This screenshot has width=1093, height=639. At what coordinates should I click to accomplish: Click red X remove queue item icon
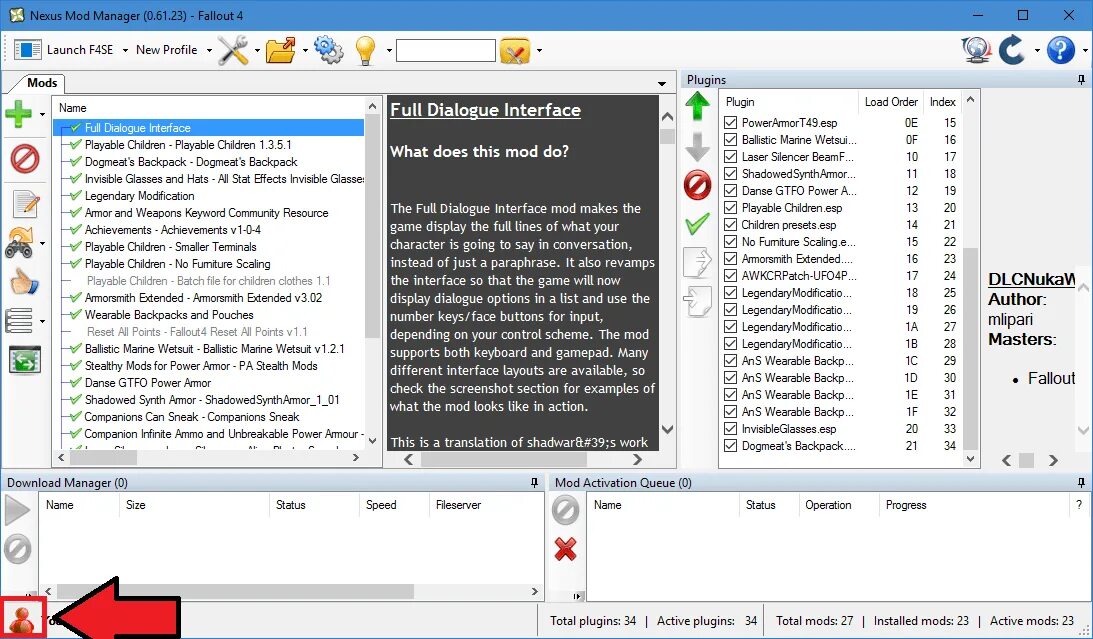[x=565, y=548]
